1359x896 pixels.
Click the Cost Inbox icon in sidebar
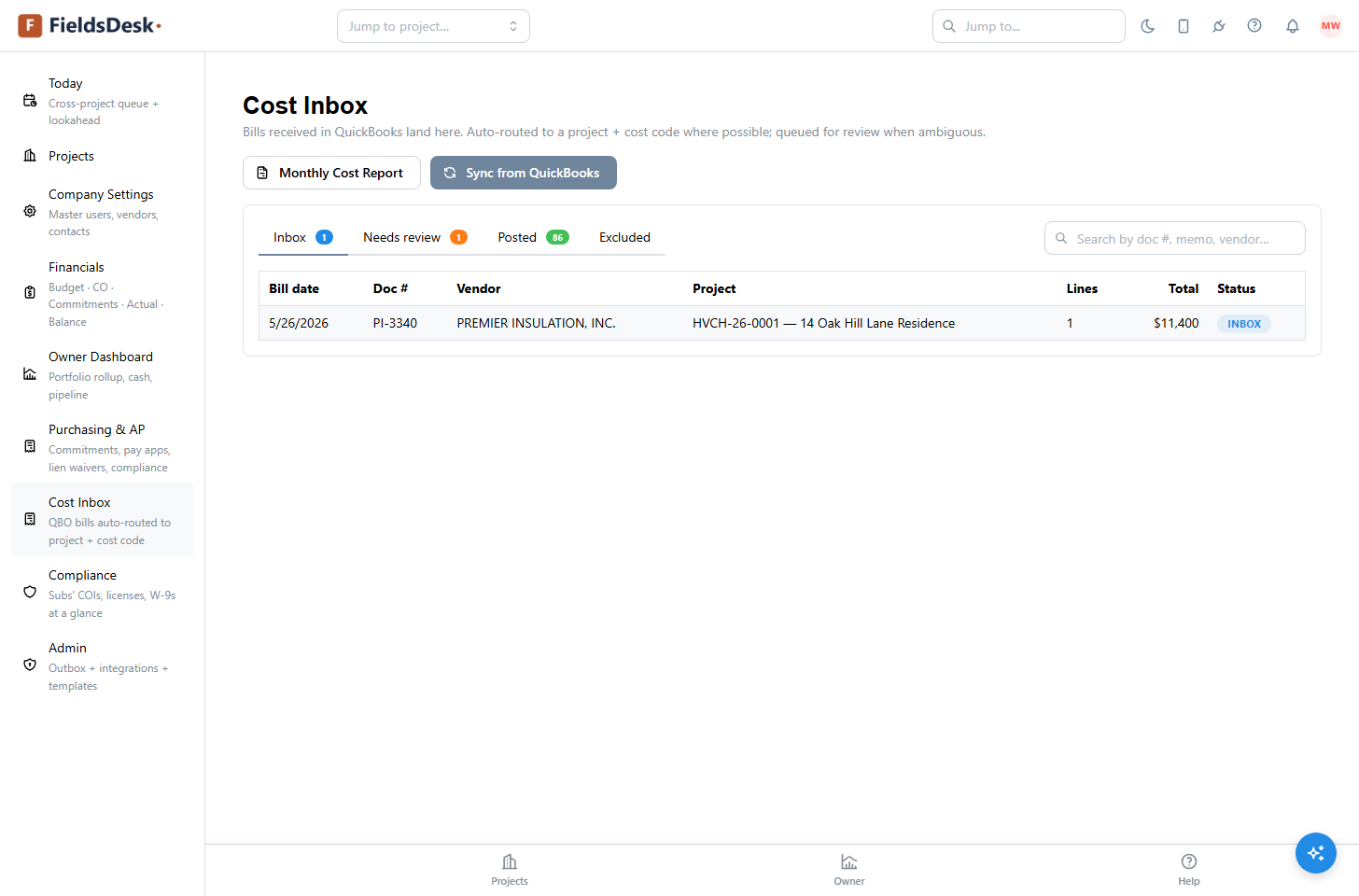coord(30,520)
